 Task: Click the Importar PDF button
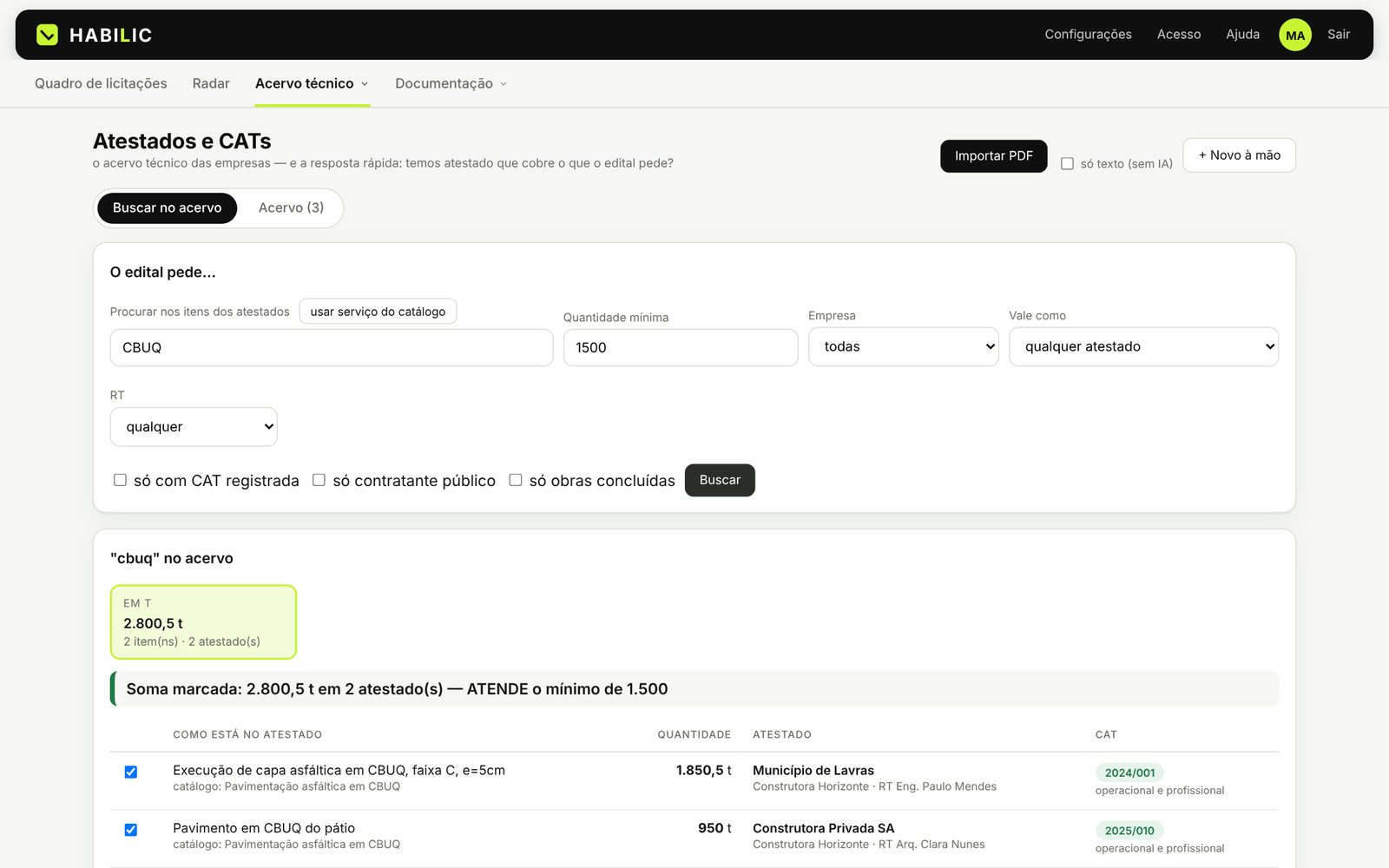(x=993, y=156)
